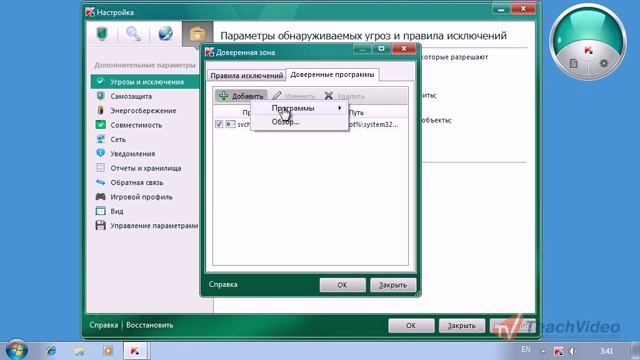Click OK in Настройка window
The width and height of the screenshot is (640, 360).
pos(411,326)
